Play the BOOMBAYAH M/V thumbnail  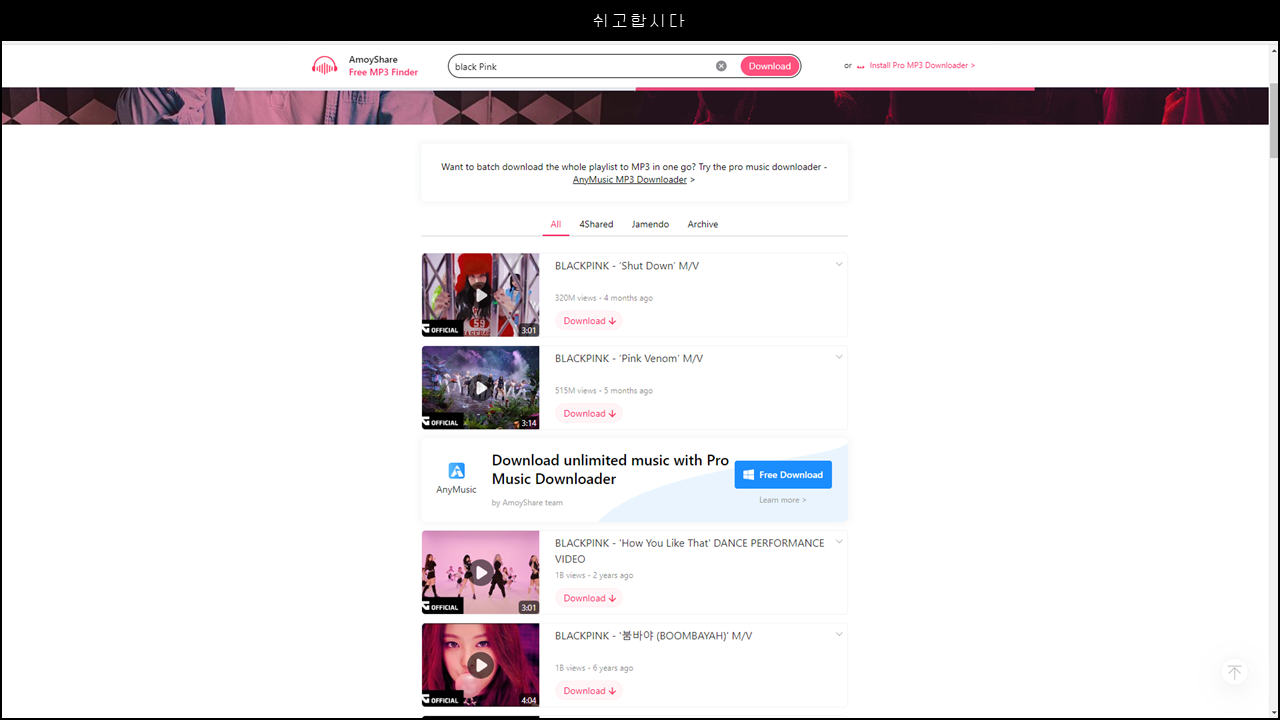point(480,665)
